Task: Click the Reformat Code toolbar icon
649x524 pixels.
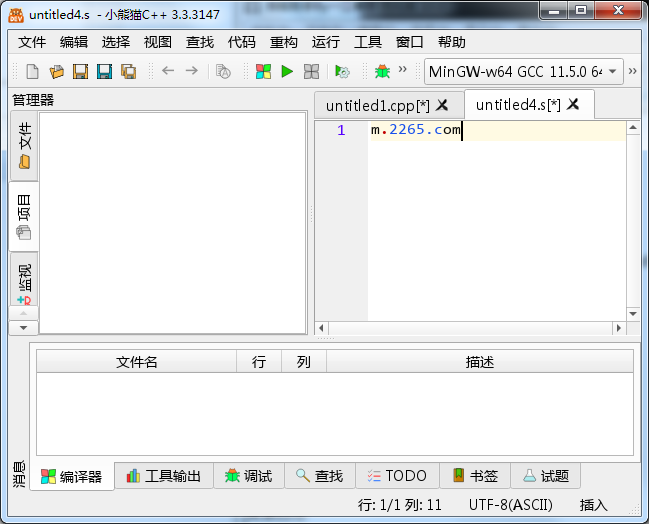Action: coord(223,71)
